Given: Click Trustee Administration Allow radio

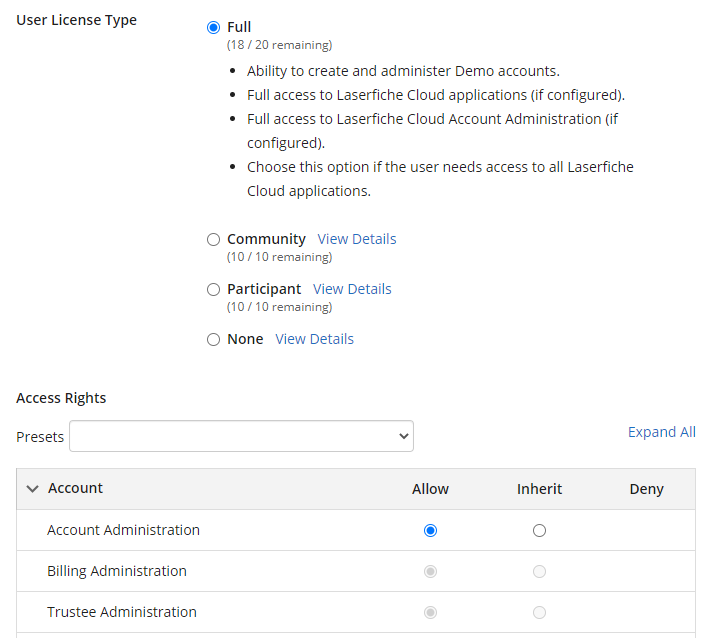Looking at the screenshot, I should coord(430,612).
